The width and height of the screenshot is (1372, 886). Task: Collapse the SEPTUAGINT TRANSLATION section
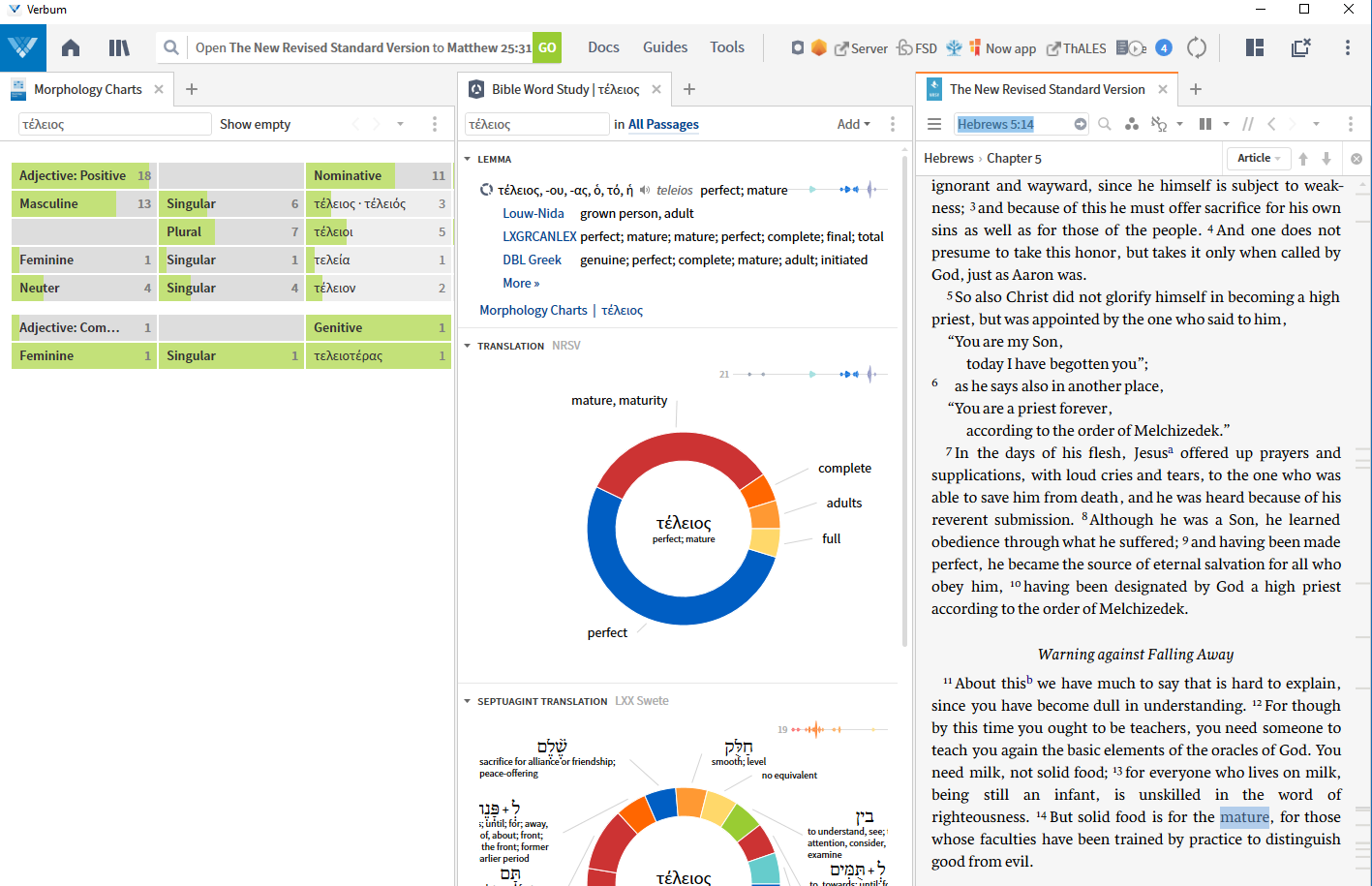click(x=468, y=701)
